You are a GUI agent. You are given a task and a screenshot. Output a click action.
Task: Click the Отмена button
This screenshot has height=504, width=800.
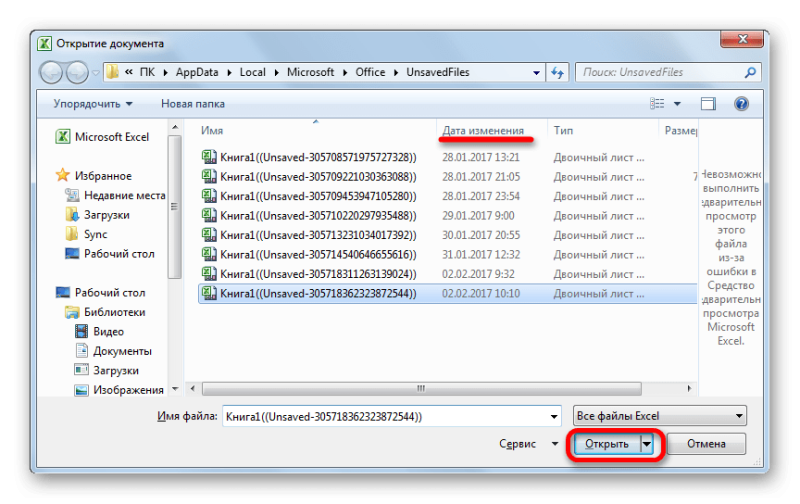click(706, 444)
